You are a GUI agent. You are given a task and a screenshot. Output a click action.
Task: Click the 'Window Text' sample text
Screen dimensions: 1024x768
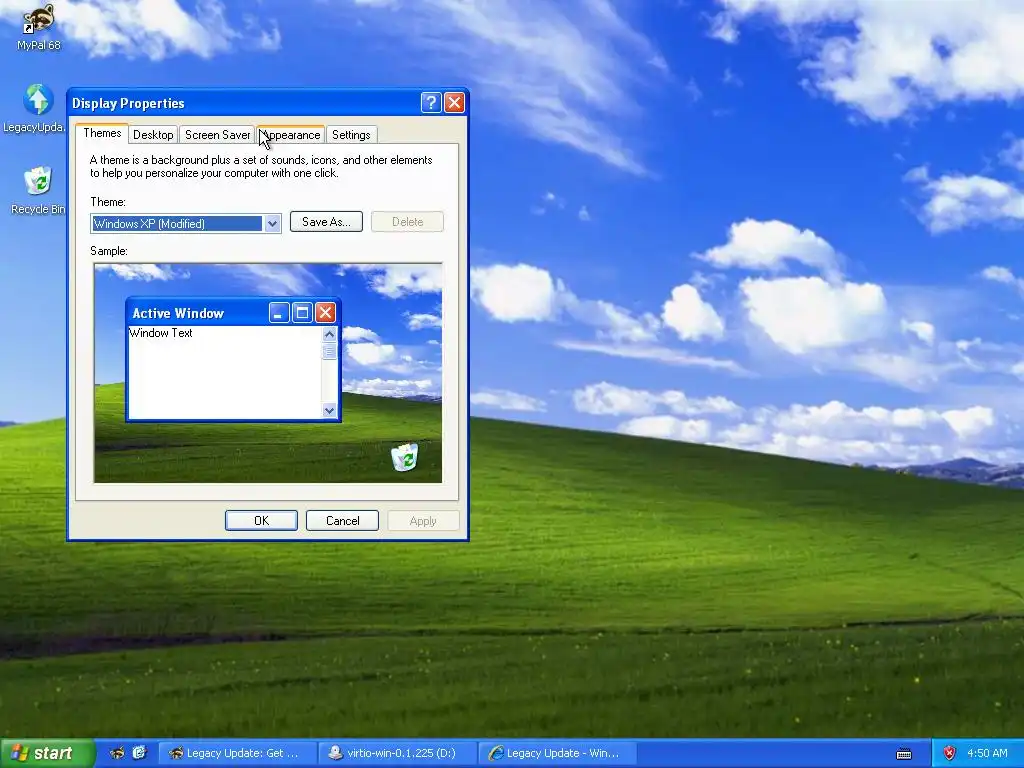tap(161, 333)
